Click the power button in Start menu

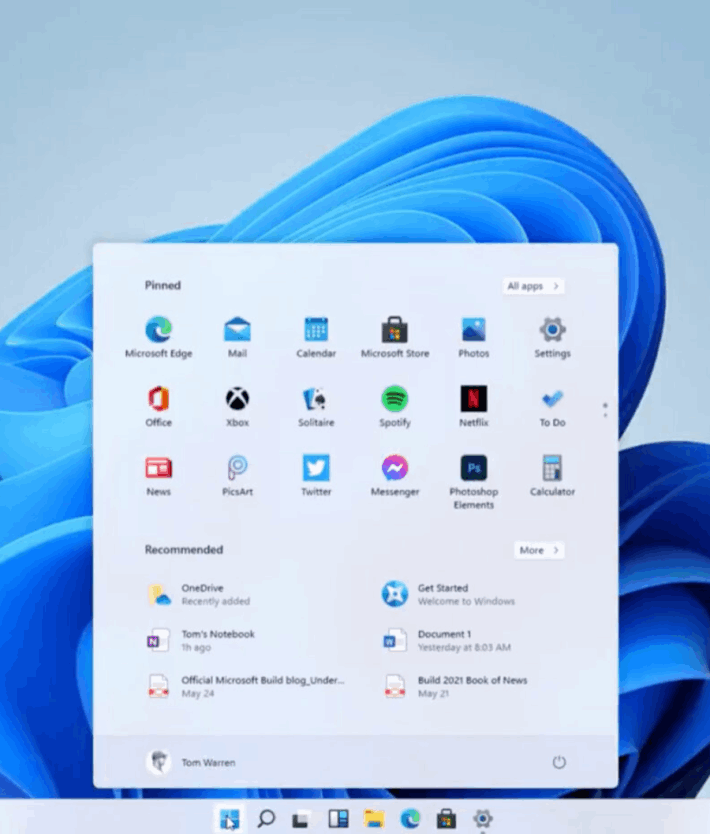[558, 762]
